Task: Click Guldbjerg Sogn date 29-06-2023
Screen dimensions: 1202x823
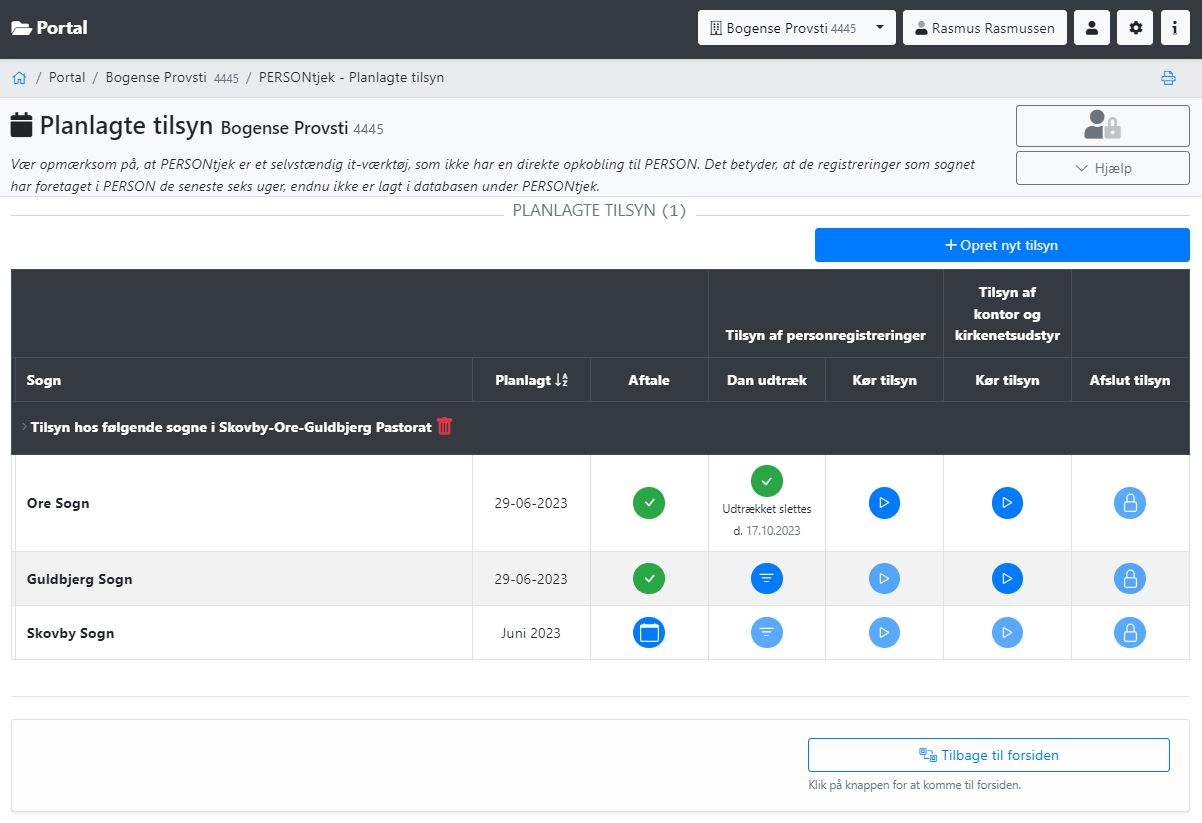Action: 531,579
